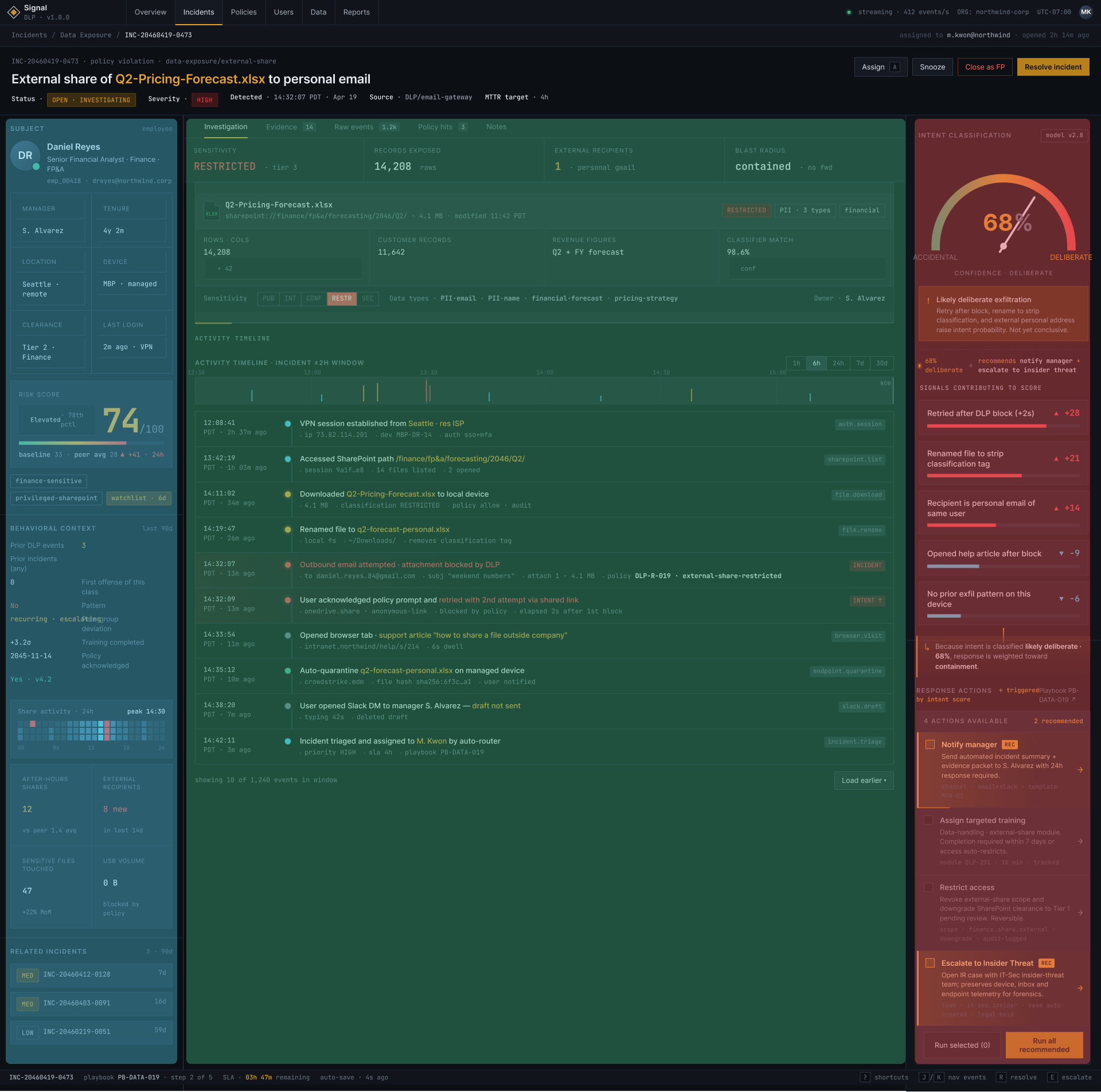Click the down-triangle next to -9 signal
1101x1092 pixels.
pyautogui.click(x=1061, y=553)
